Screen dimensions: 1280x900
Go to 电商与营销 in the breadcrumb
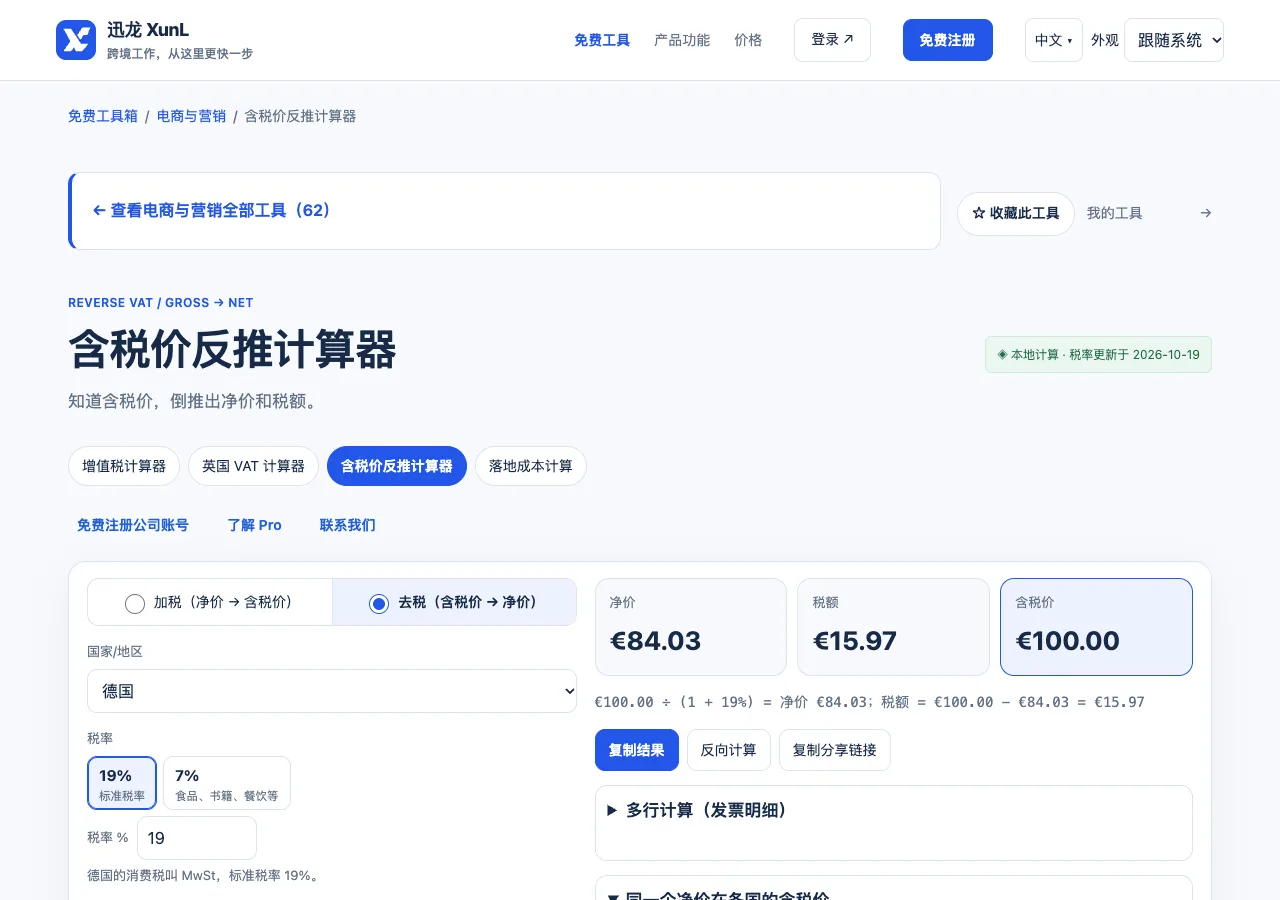pyautogui.click(x=191, y=116)
